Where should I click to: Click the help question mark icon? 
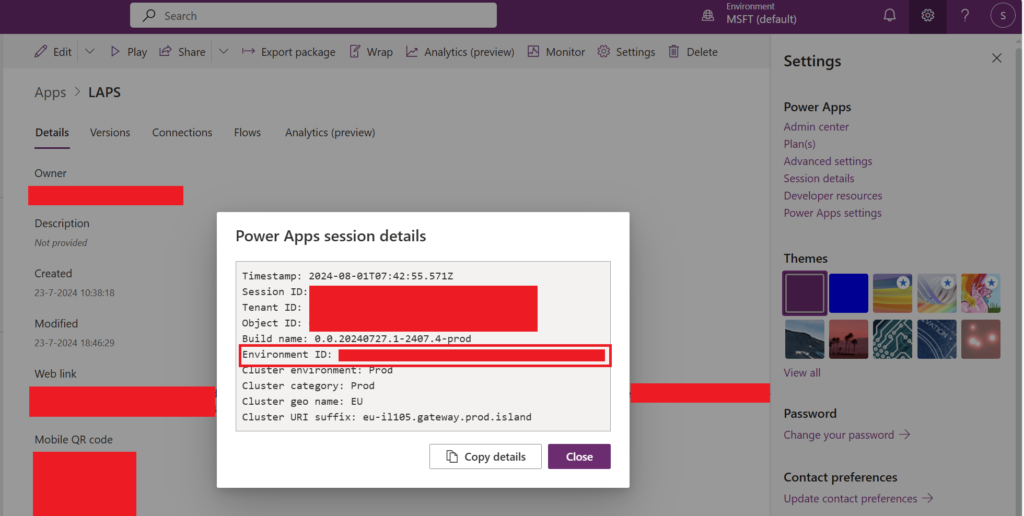coord(965,16)
